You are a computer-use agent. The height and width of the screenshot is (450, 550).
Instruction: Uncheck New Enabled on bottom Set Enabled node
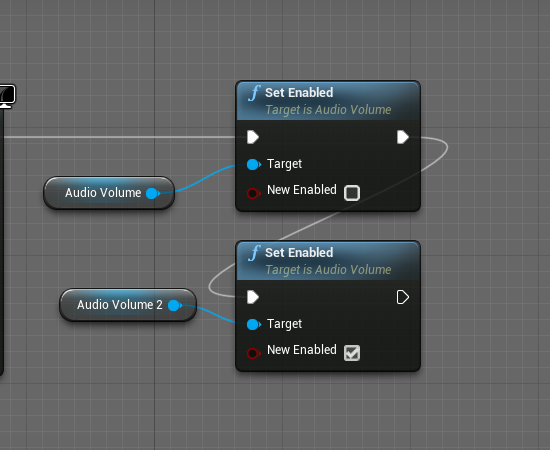(352, 353)
